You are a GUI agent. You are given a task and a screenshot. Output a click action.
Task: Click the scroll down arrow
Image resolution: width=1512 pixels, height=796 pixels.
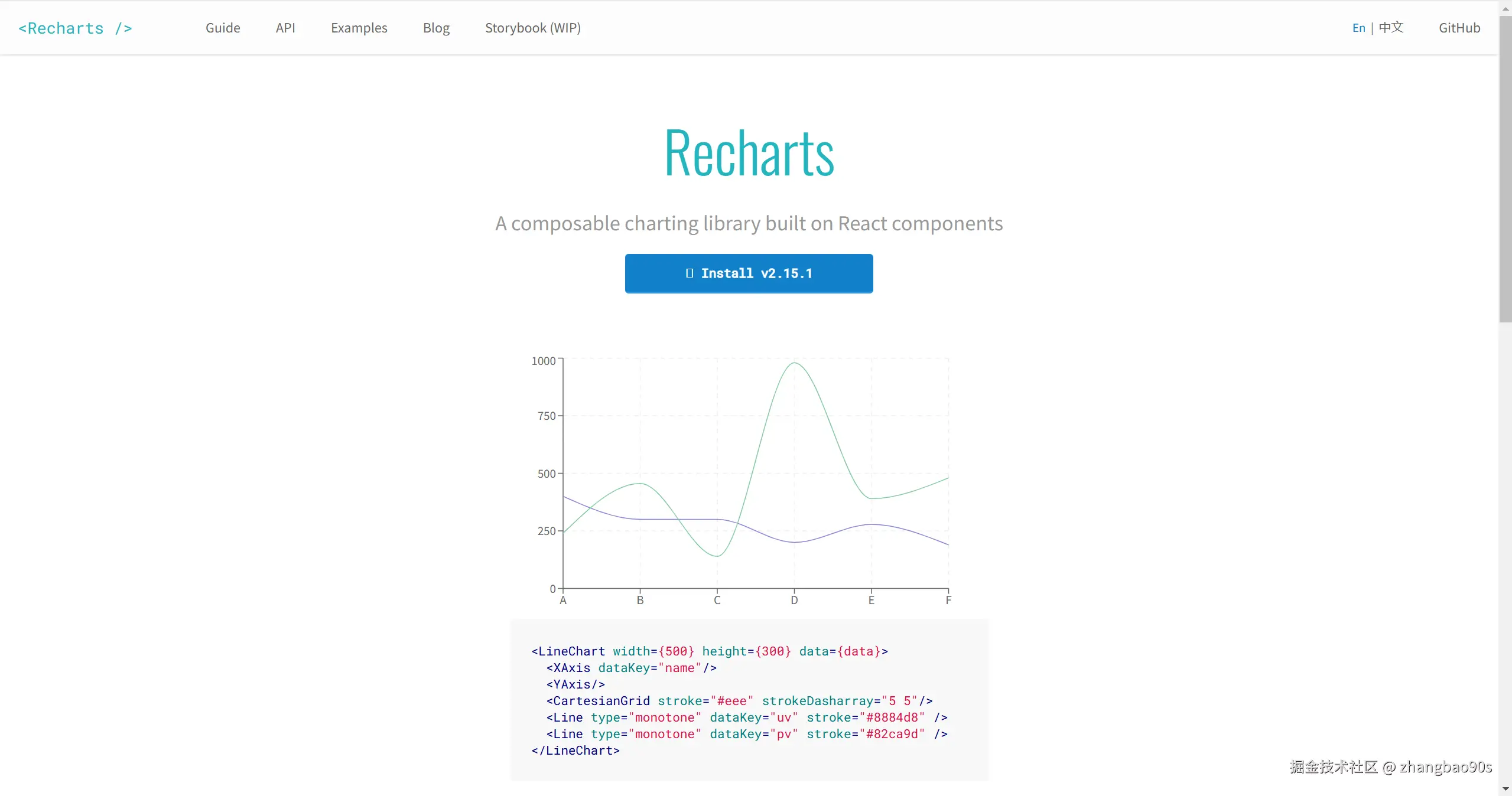coord(1505,790)
